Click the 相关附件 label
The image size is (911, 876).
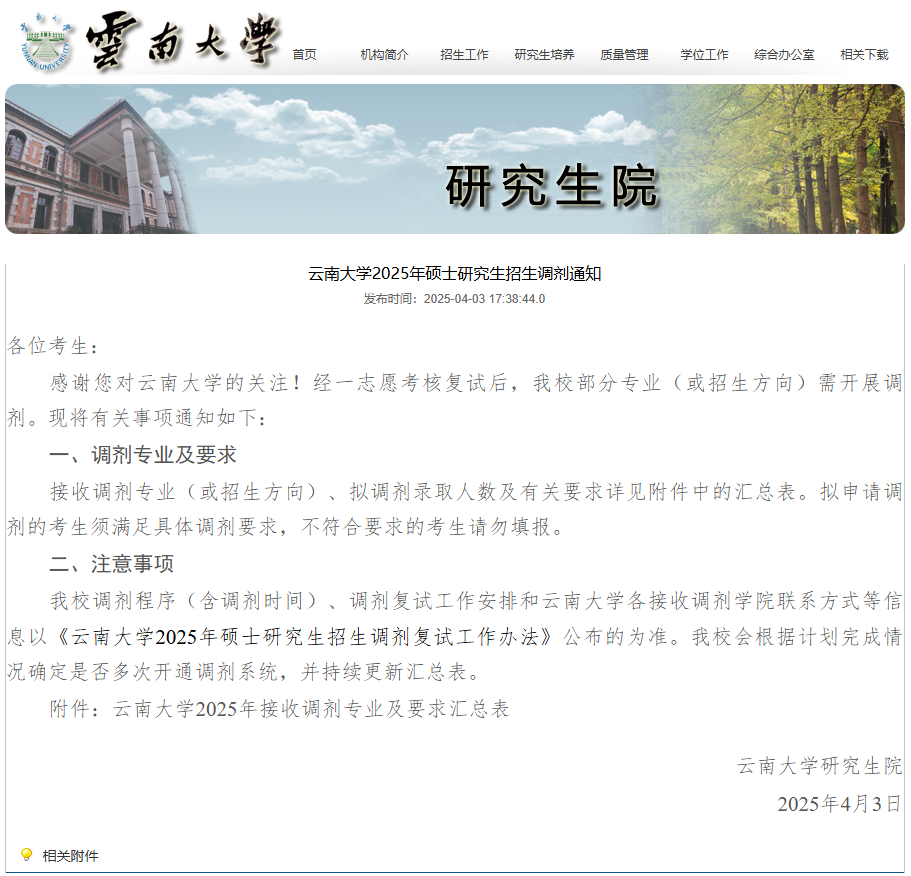coord(70,856)
